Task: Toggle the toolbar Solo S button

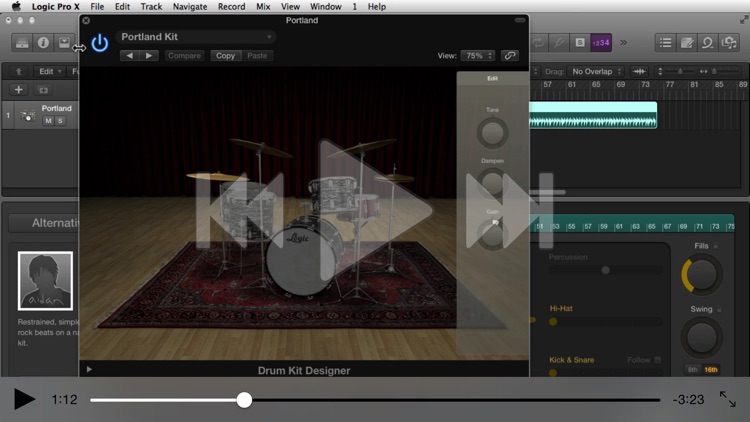Action: [580, 43]
